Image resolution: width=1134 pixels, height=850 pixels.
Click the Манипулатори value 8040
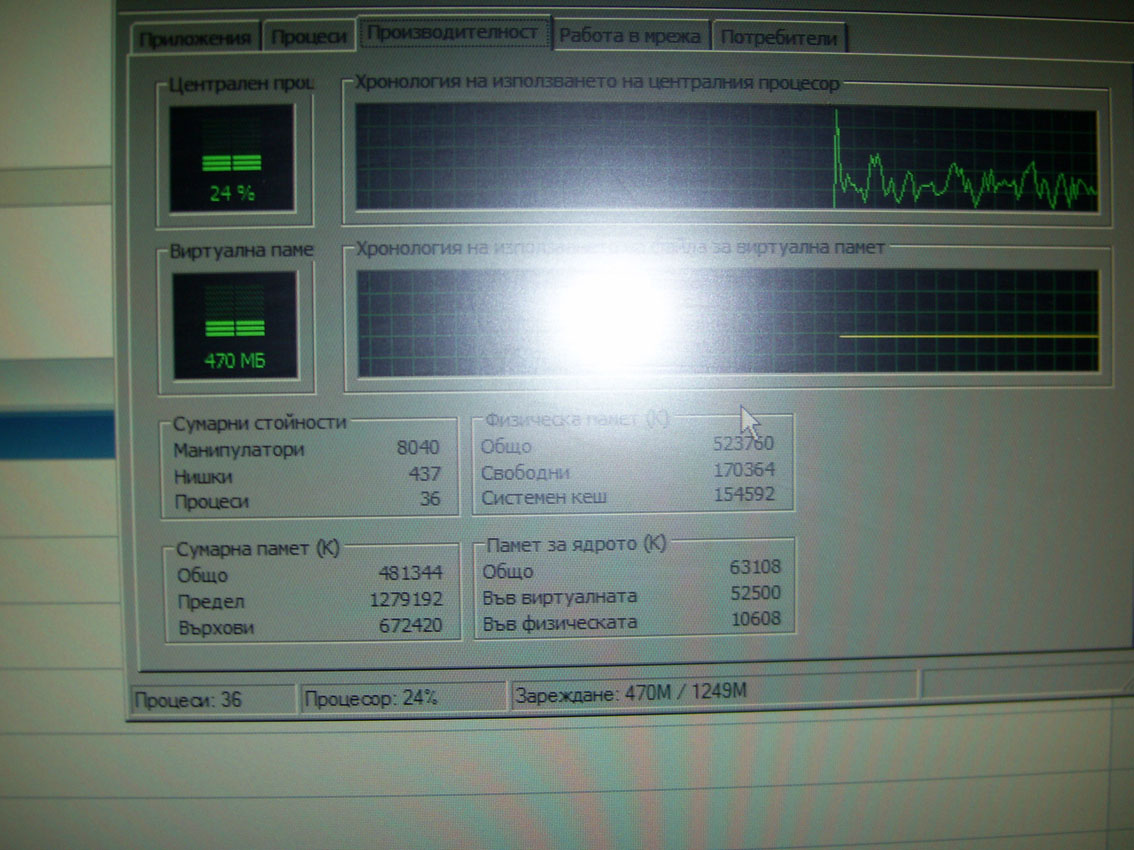point(418,449)
